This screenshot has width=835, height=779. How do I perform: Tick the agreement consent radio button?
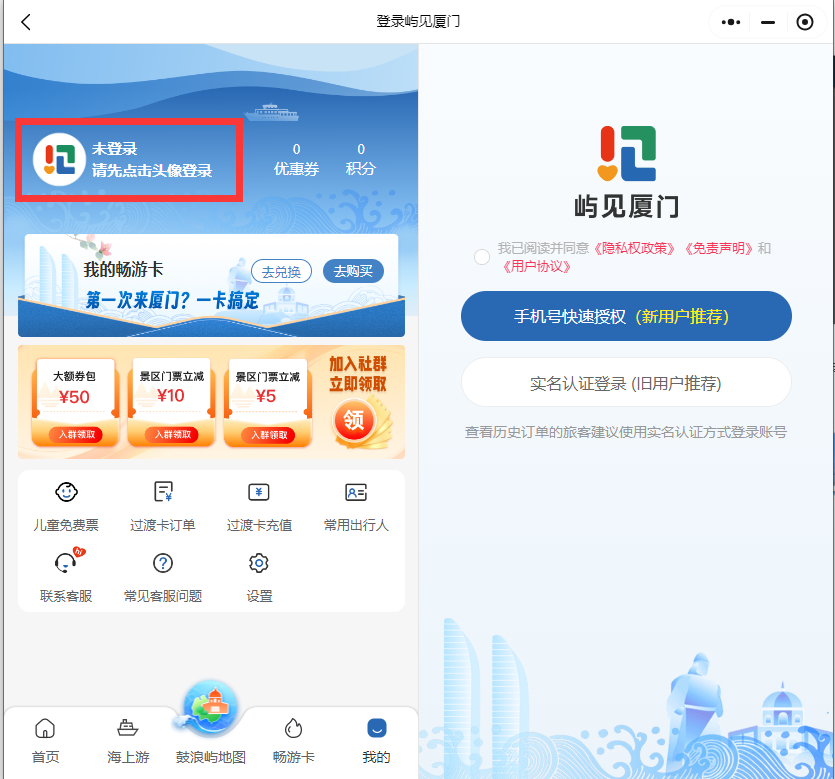[x=482, y=257]
